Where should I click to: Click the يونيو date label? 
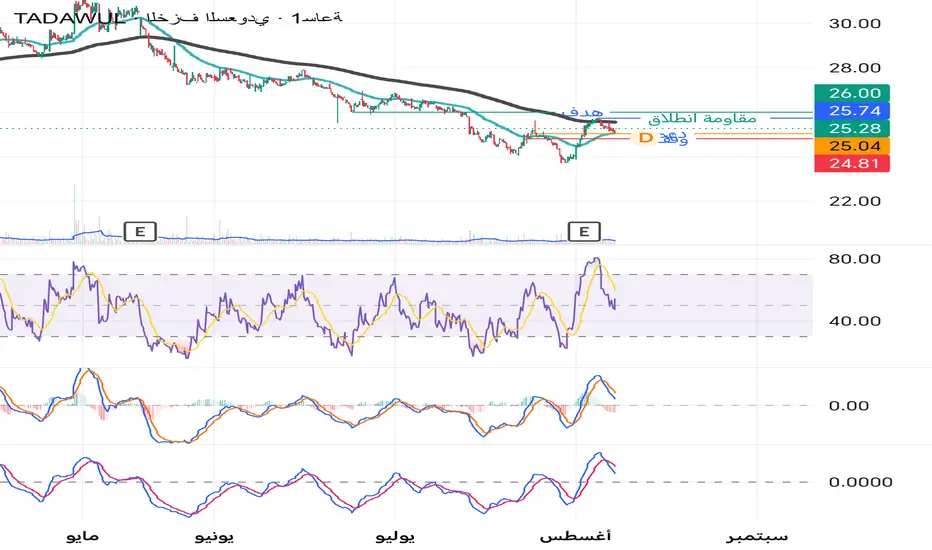pos(214,536)
